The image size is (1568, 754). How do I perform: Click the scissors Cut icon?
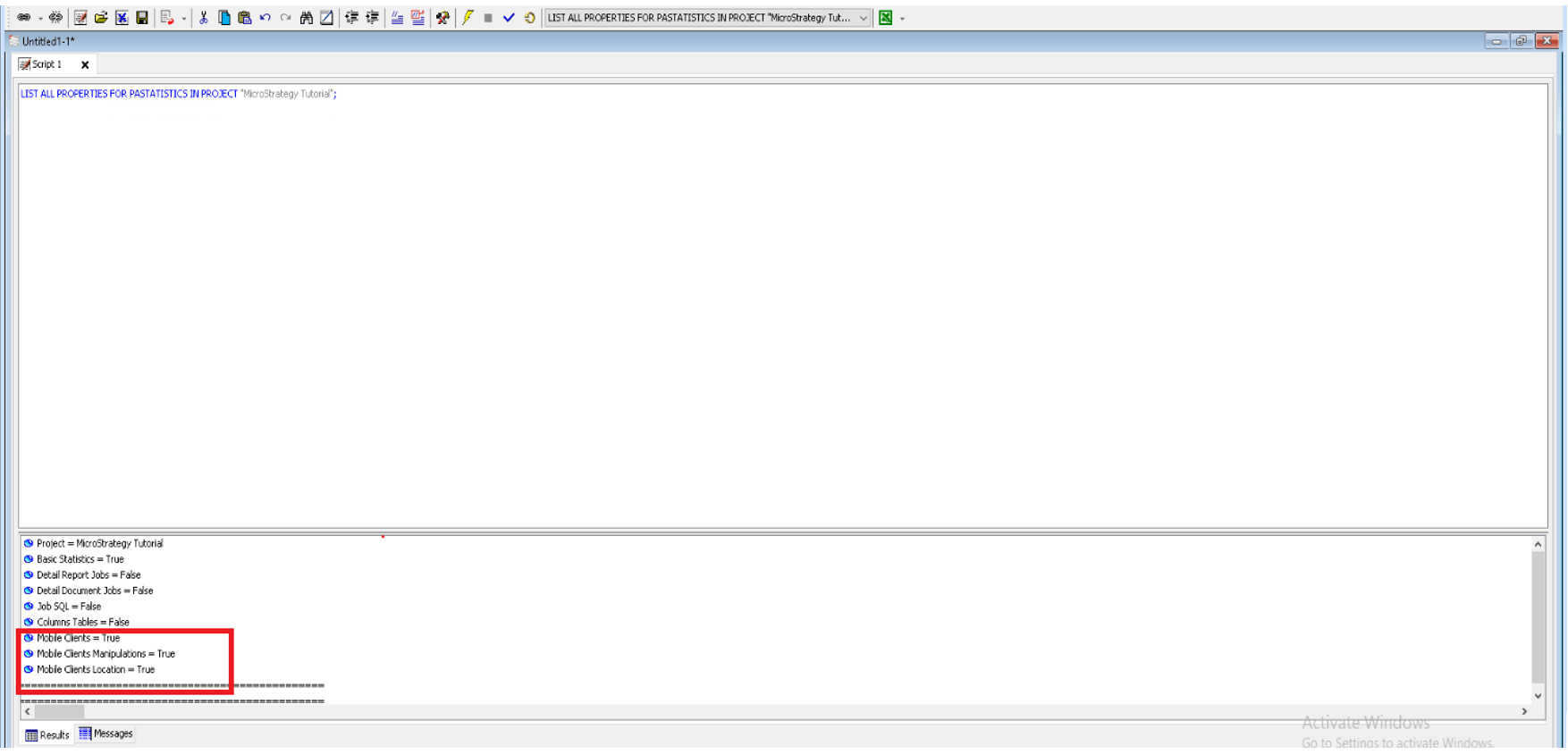(x=204, y=18)
